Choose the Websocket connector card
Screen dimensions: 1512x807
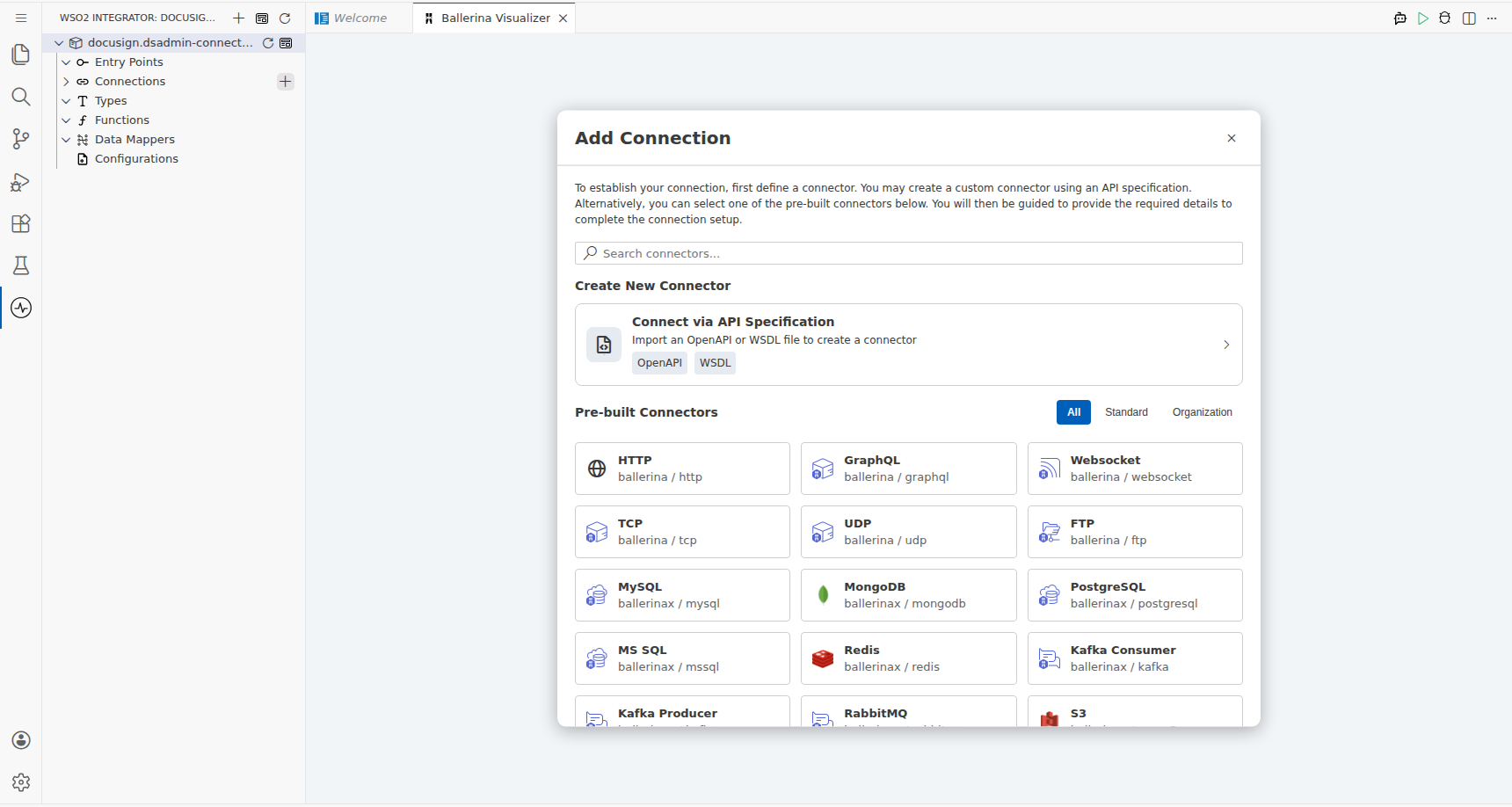[x=1135, y=469]
